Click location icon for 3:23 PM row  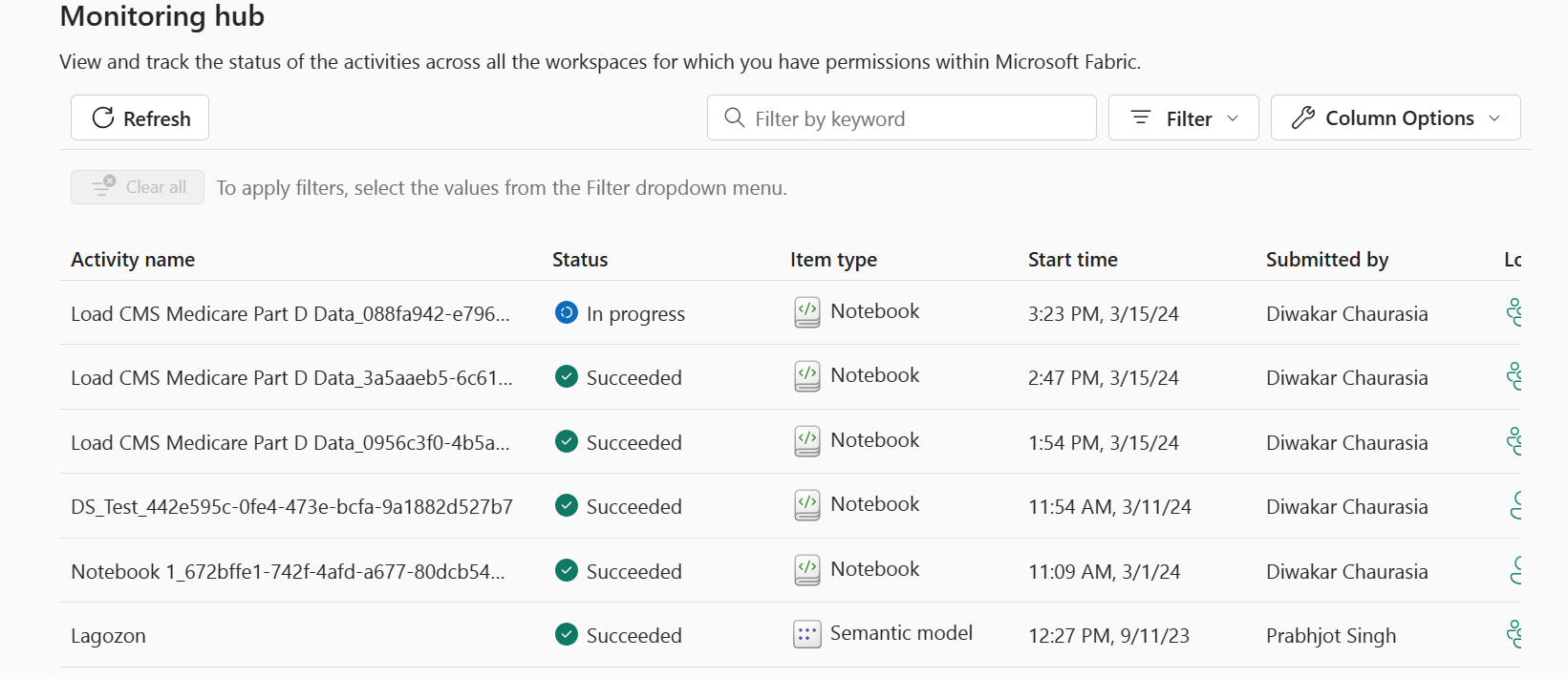[1514, 312]
